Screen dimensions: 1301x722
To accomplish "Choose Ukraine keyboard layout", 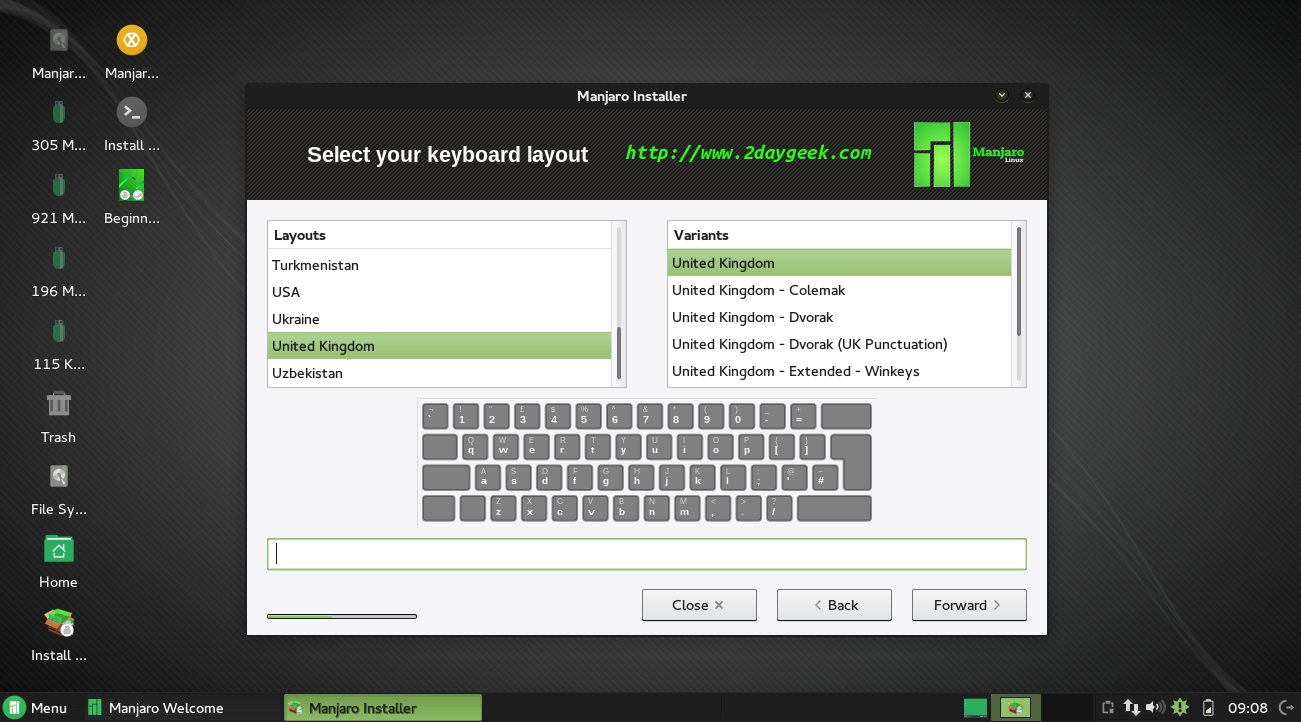I will pos(296,319).
